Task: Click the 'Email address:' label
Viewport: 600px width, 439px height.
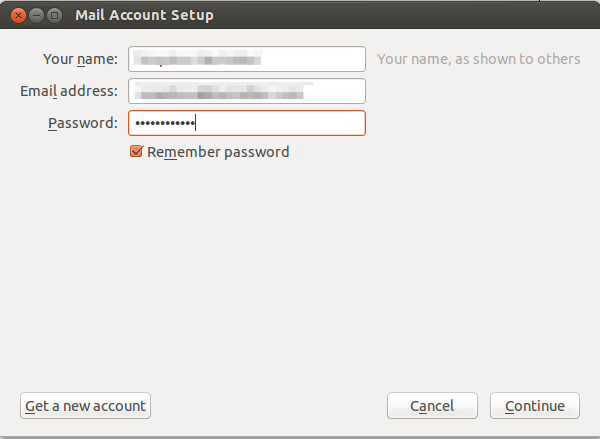Action: [x=69, y=91]
